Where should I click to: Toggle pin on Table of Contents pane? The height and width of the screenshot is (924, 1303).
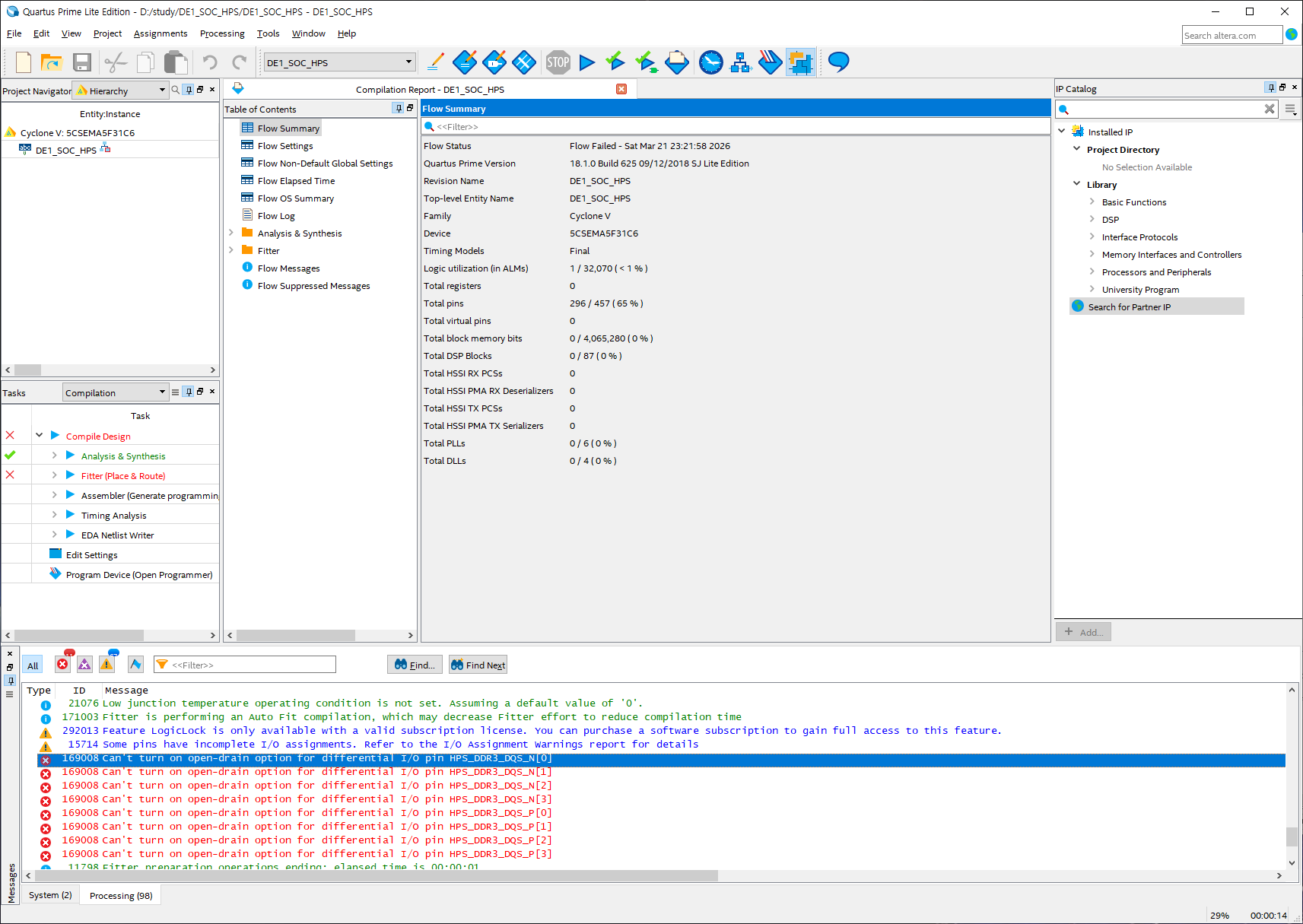point(398,108)
